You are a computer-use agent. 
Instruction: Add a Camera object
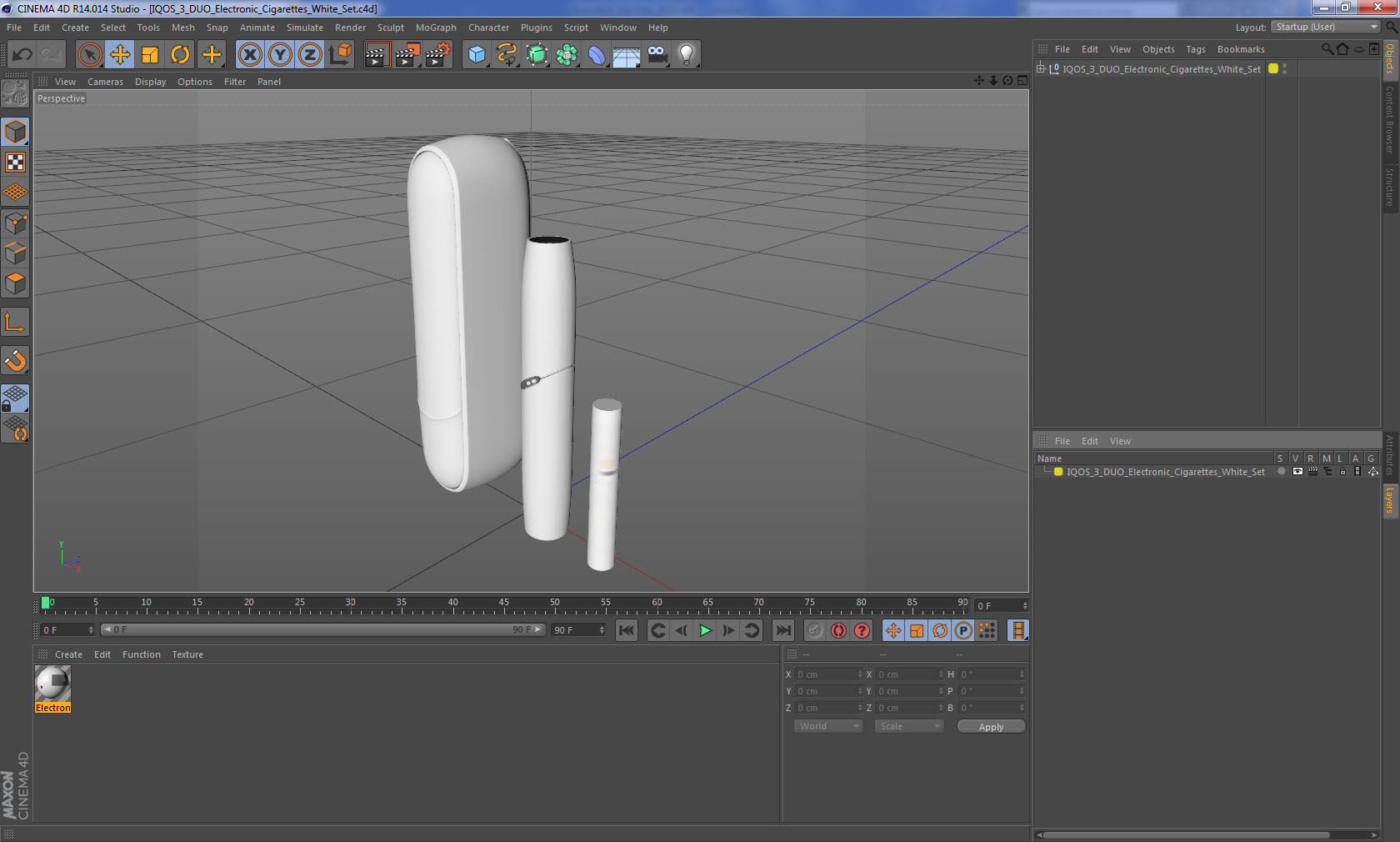coord(657,55)
